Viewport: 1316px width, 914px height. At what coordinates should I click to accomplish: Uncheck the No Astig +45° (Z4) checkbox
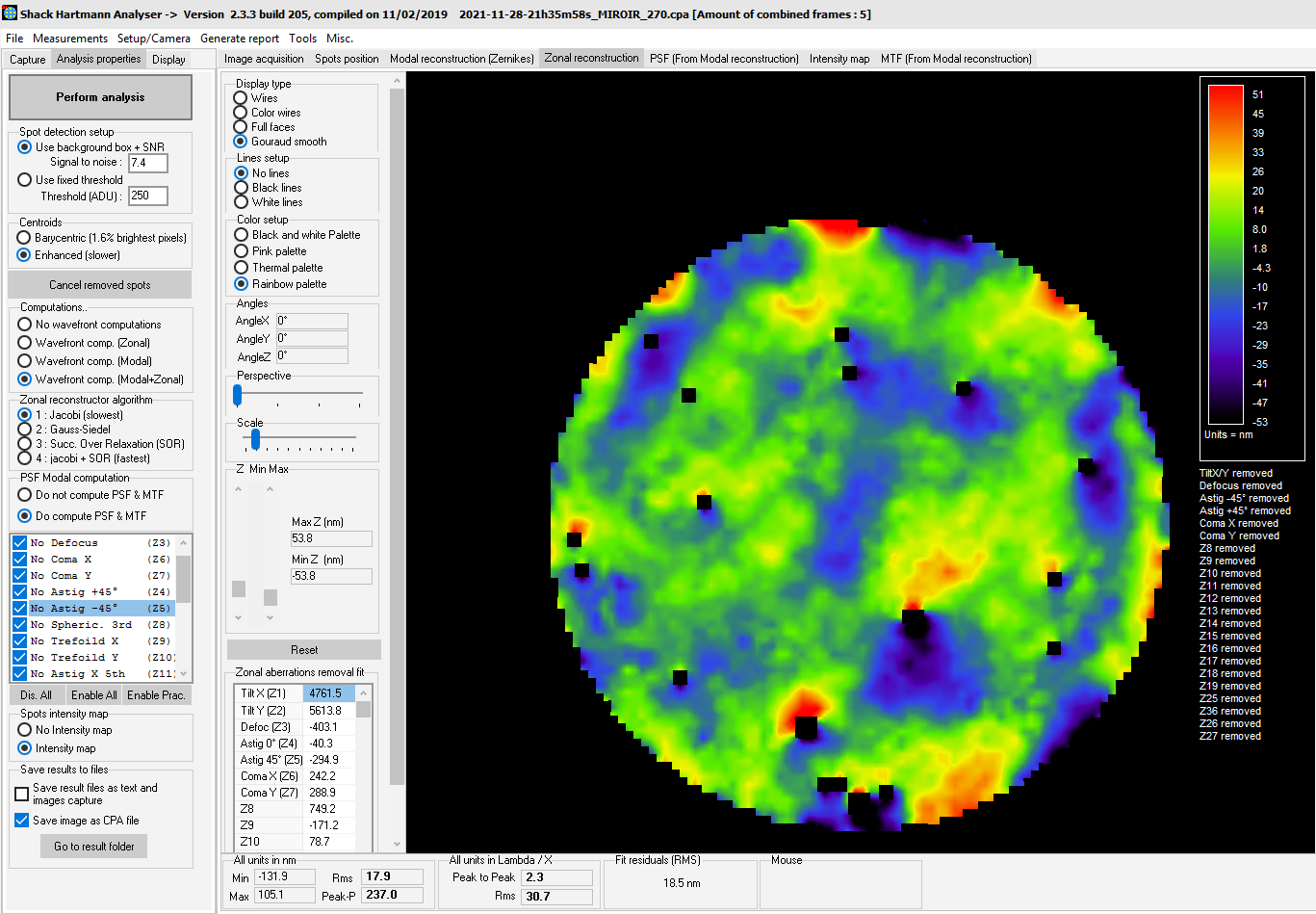click(x=19, y=592)
